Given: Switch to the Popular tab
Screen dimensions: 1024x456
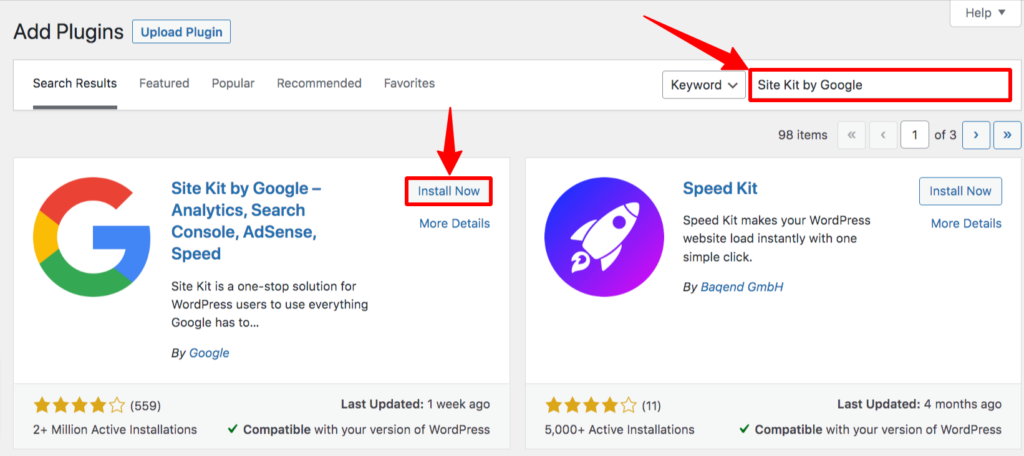Looking at the screenshot, I should click(233, 84).
